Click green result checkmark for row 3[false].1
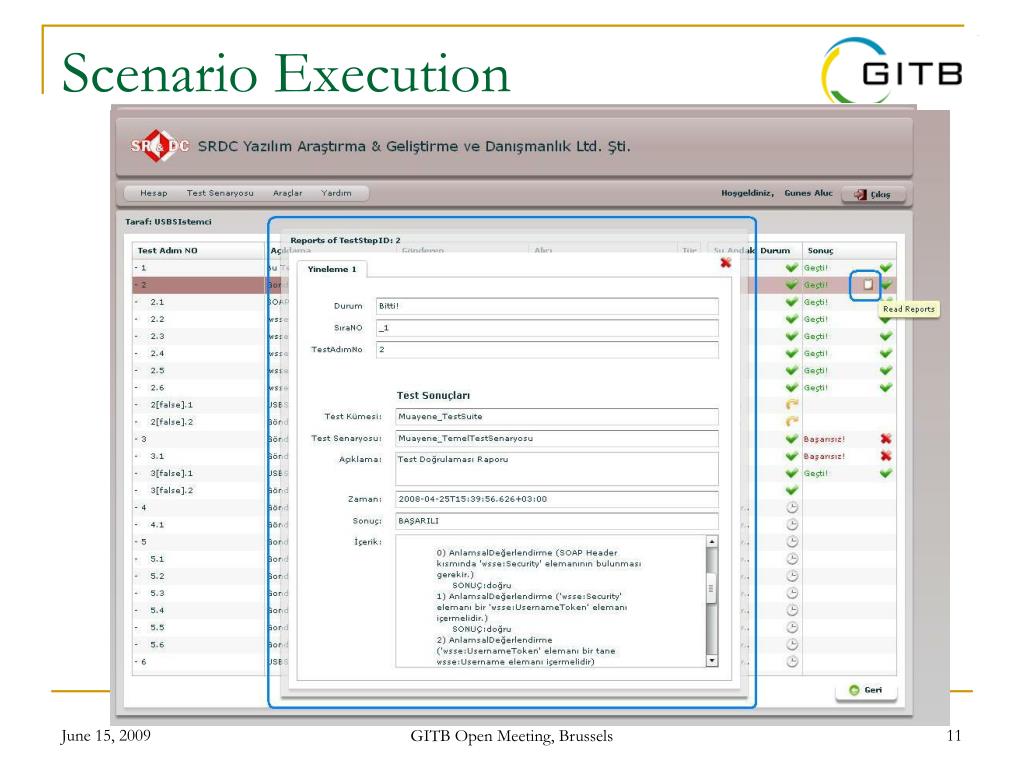The width and height of the screenshot is (1024, 768). pos(885,473)
